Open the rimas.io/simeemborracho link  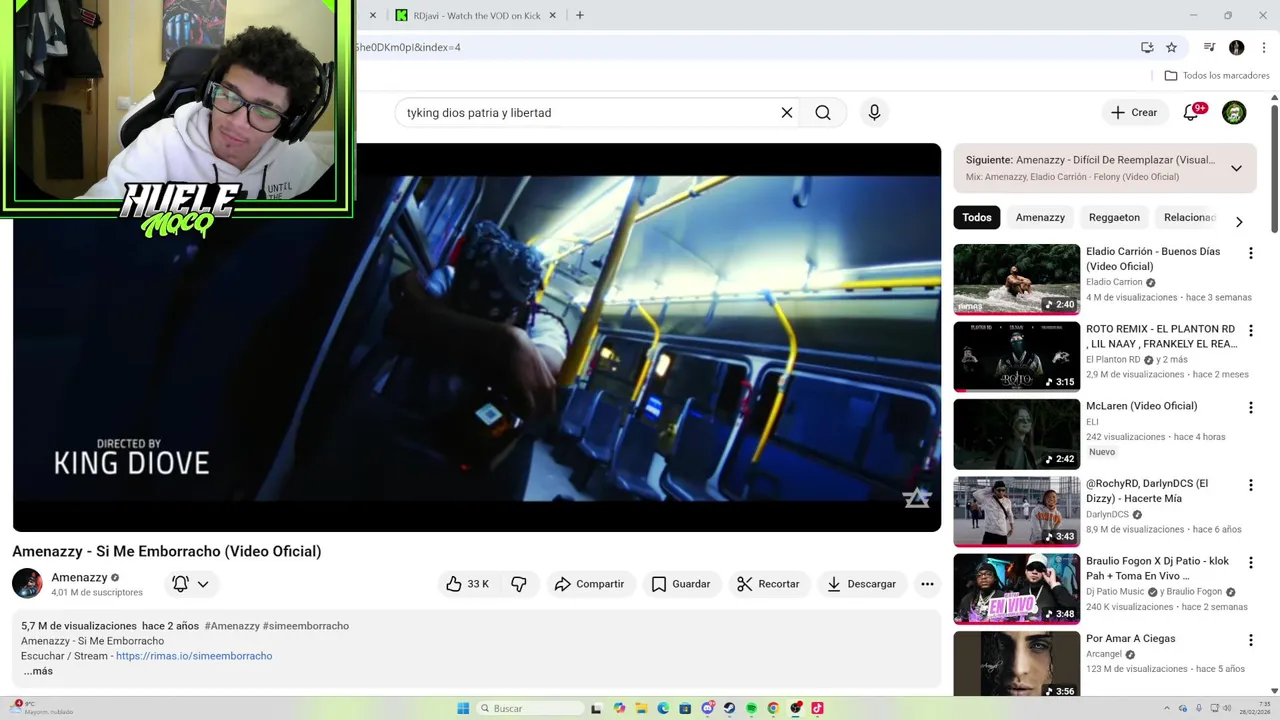click(194, 656)
